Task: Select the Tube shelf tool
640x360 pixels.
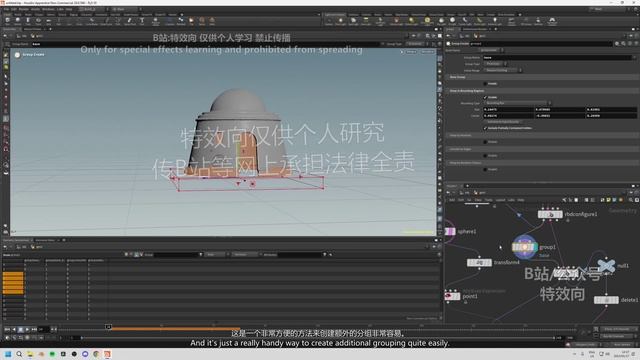Action: [x=28, y=20]
